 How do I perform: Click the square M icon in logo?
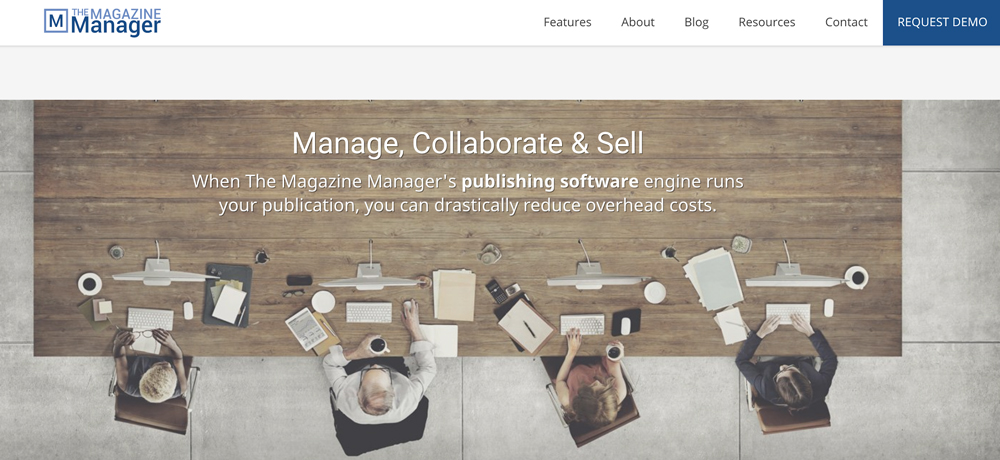point(56,21)
